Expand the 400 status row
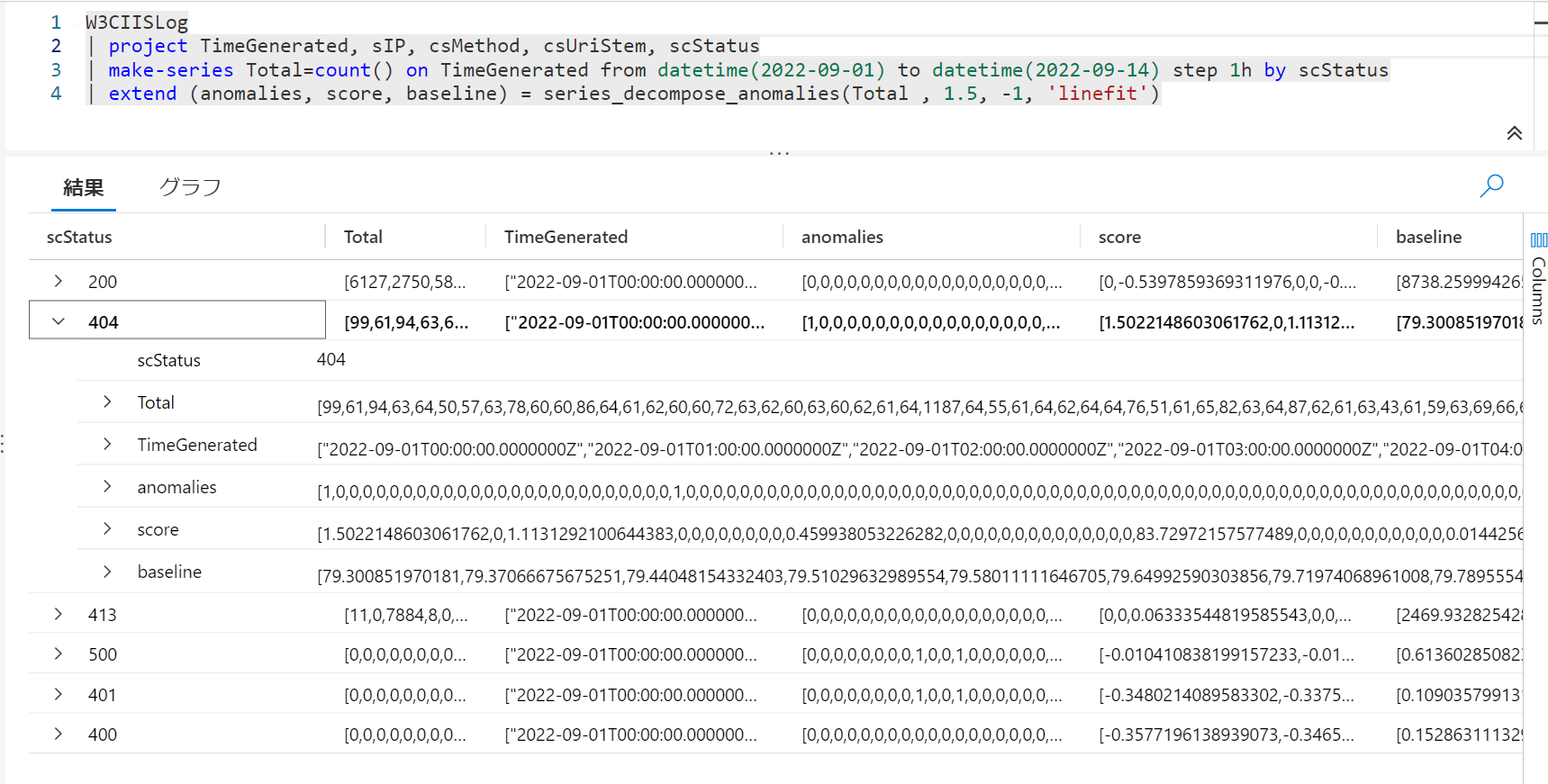Viewport: 1548px width, 784px height. [x=59, y=734]
